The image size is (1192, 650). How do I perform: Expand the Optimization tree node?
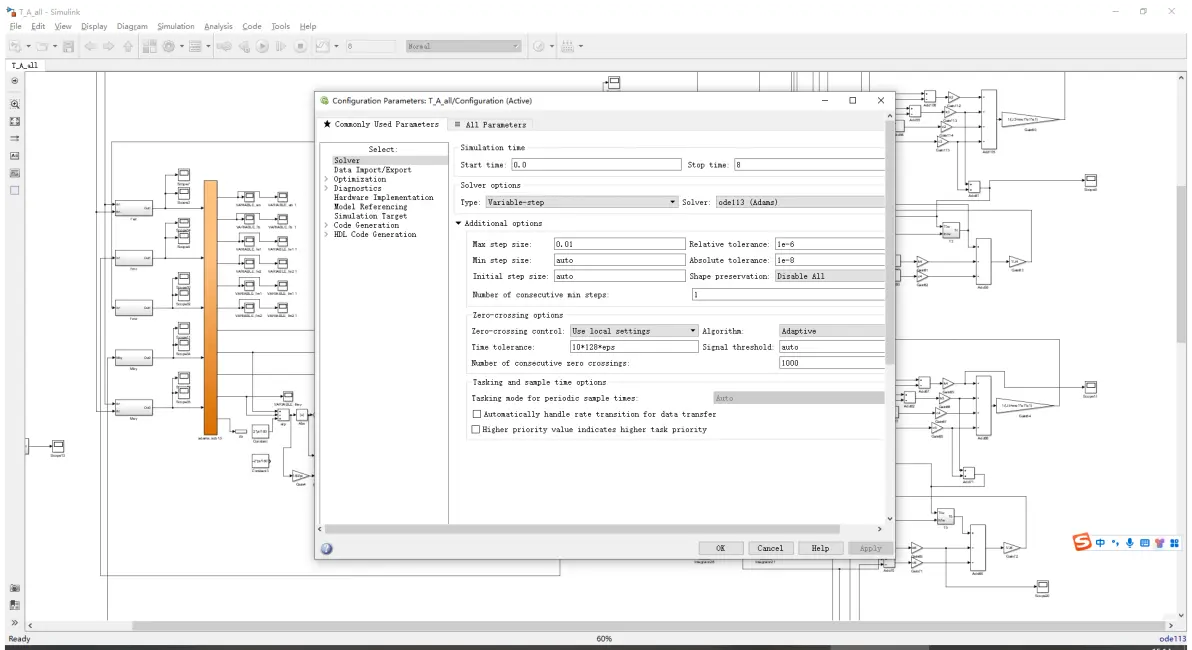[x=327, y=179]
